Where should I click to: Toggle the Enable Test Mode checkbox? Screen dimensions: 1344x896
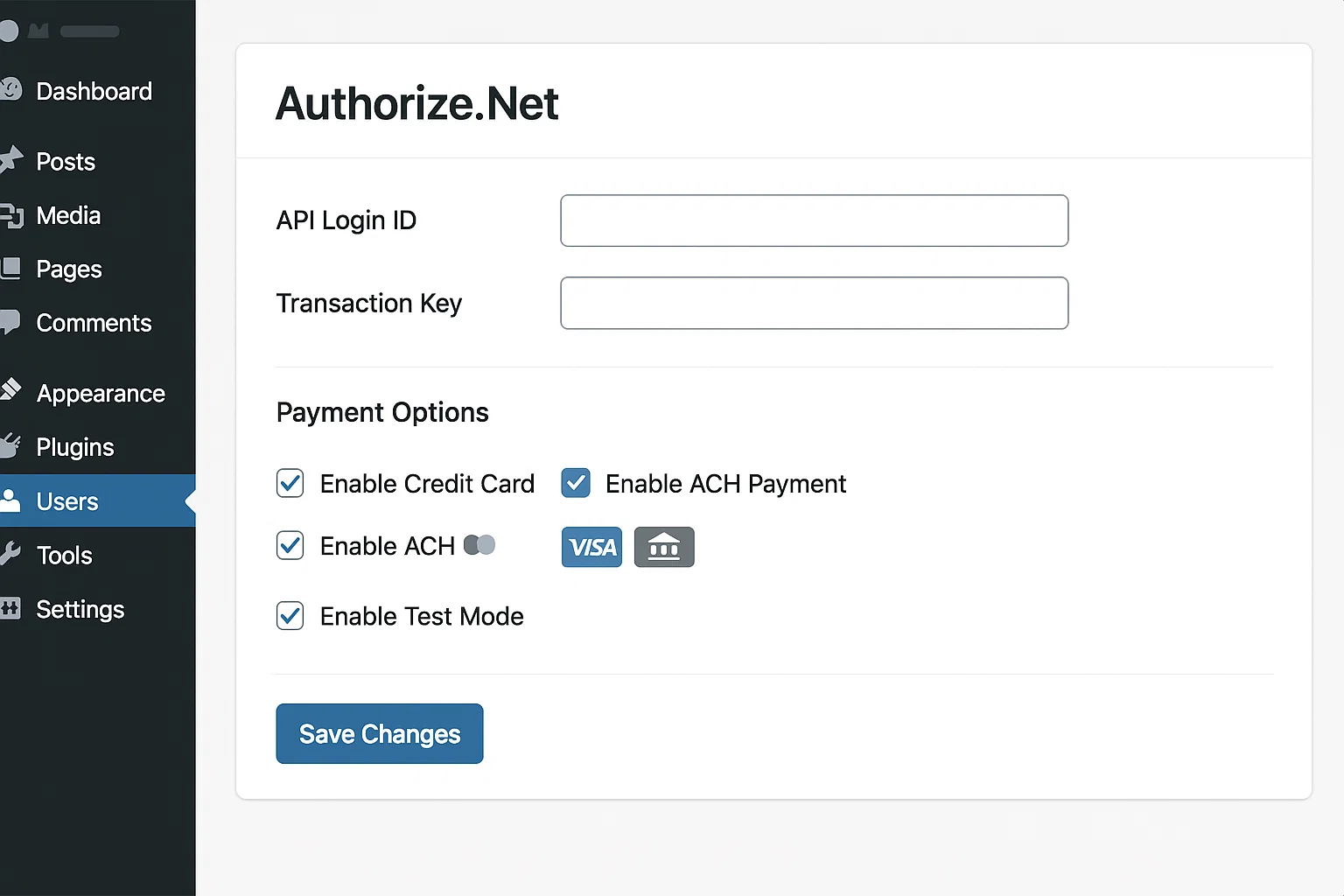tap(290, 616)
